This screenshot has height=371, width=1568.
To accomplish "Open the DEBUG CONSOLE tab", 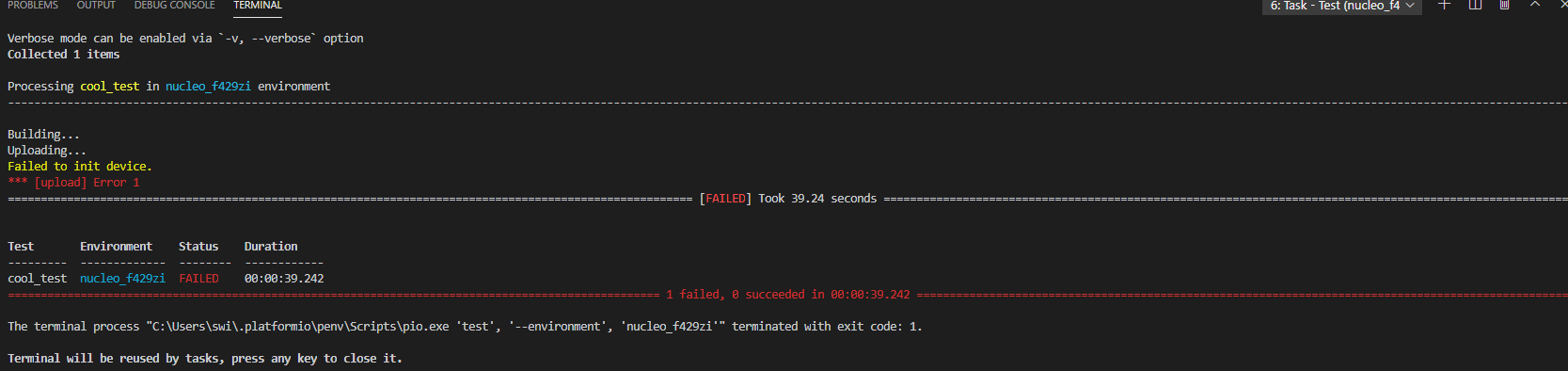I will click(175, 6).
